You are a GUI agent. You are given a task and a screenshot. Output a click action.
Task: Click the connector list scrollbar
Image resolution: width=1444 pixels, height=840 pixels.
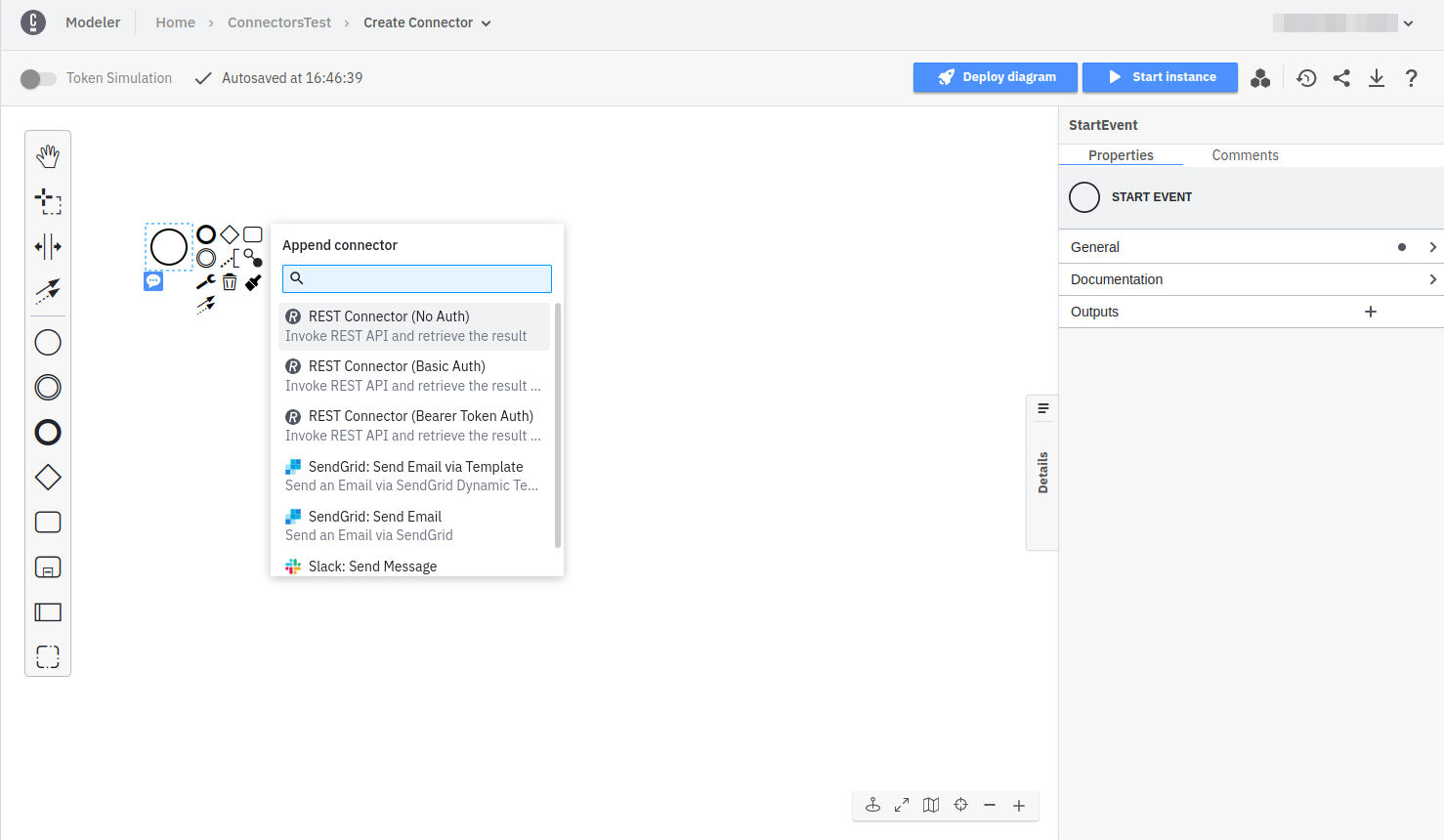pyautogui.click(x=558, y=425)
